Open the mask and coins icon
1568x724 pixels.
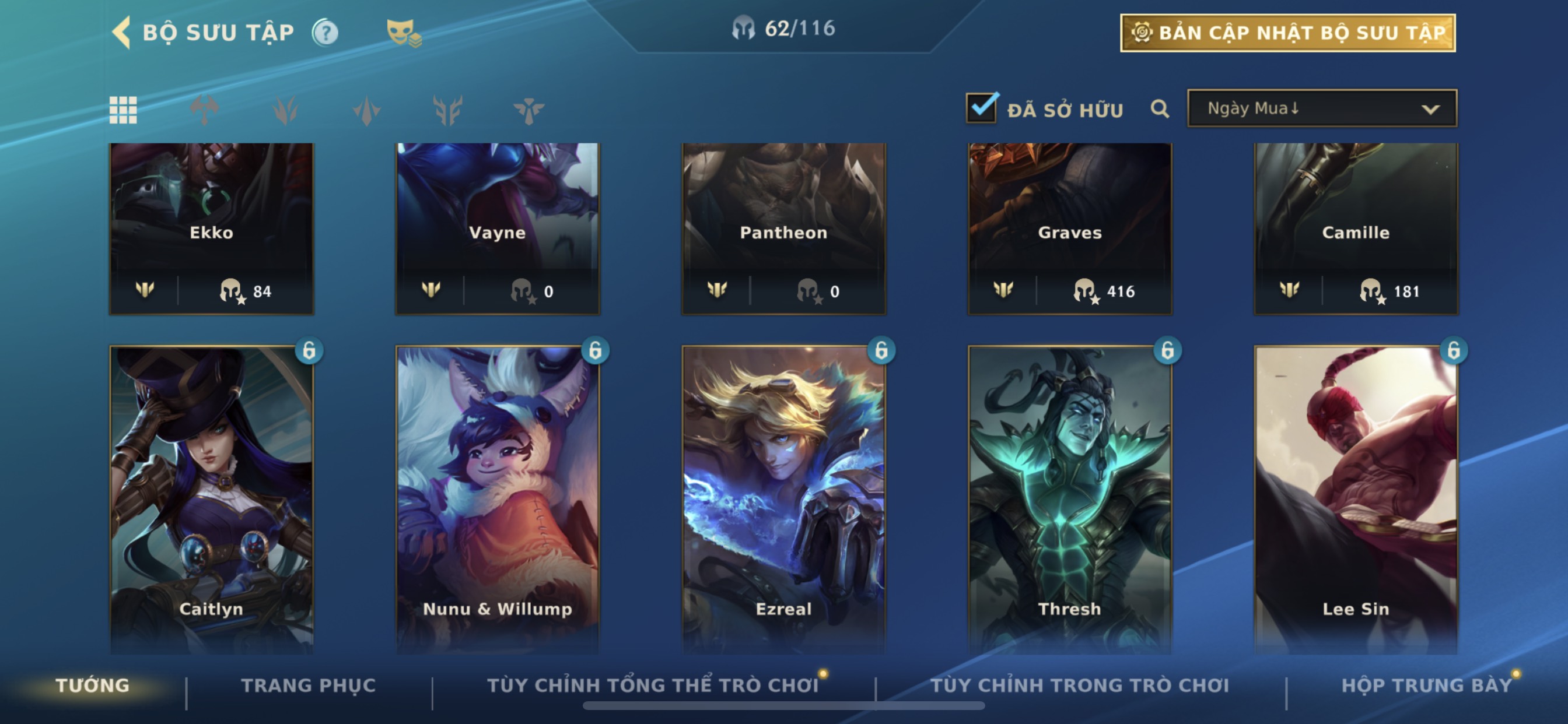pyautogui.click(x=404, y=33)
